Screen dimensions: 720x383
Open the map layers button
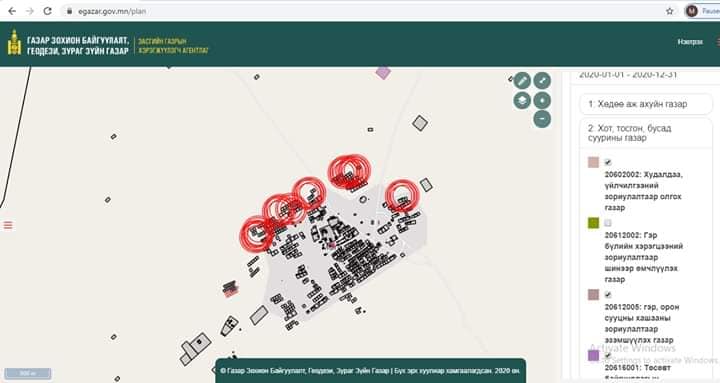[x=522, y=101]
